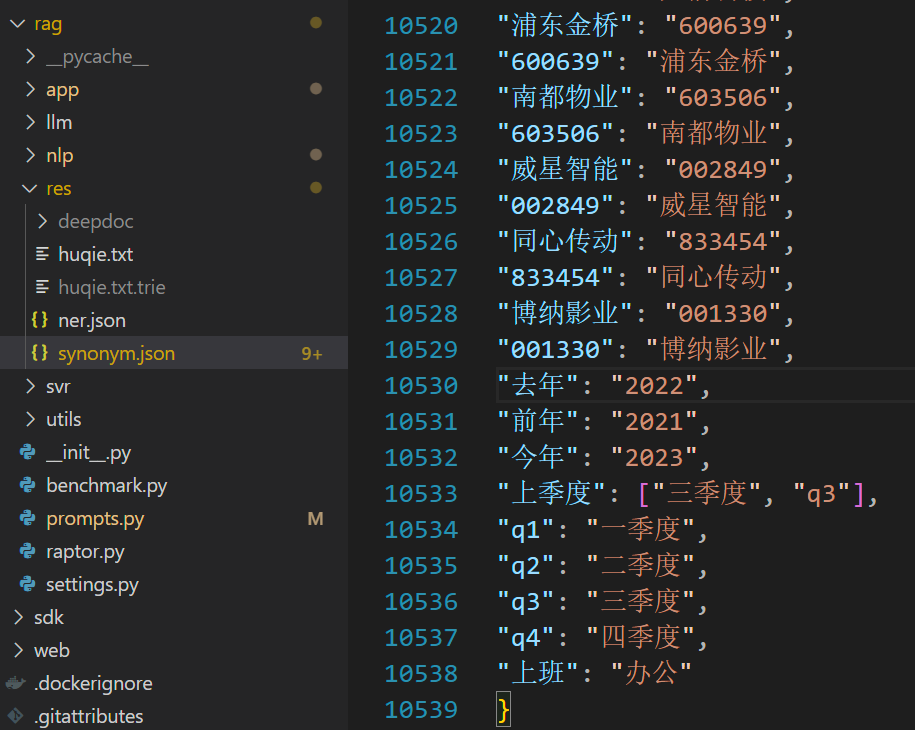This screenshot has width=915, height=730.
Task: Click the opening bracket on line 10533
Action: pyautogui.click(x=644, y=494)
